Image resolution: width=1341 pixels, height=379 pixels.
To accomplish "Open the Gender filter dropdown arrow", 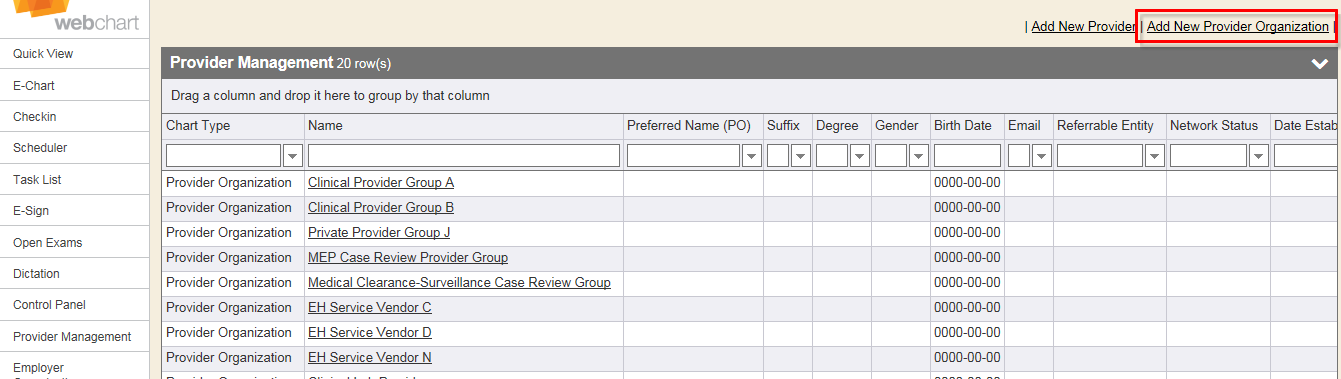I will click(918, 155).
